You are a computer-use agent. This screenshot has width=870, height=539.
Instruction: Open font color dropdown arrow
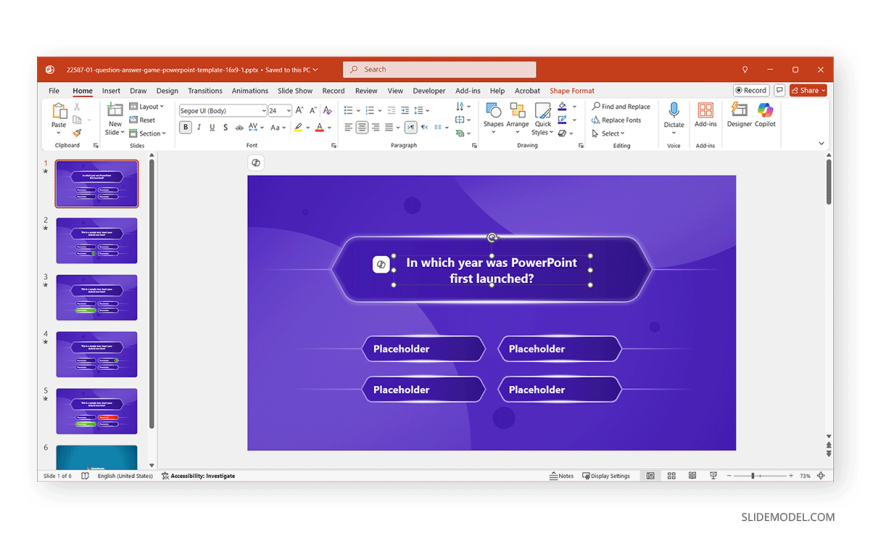330,128
